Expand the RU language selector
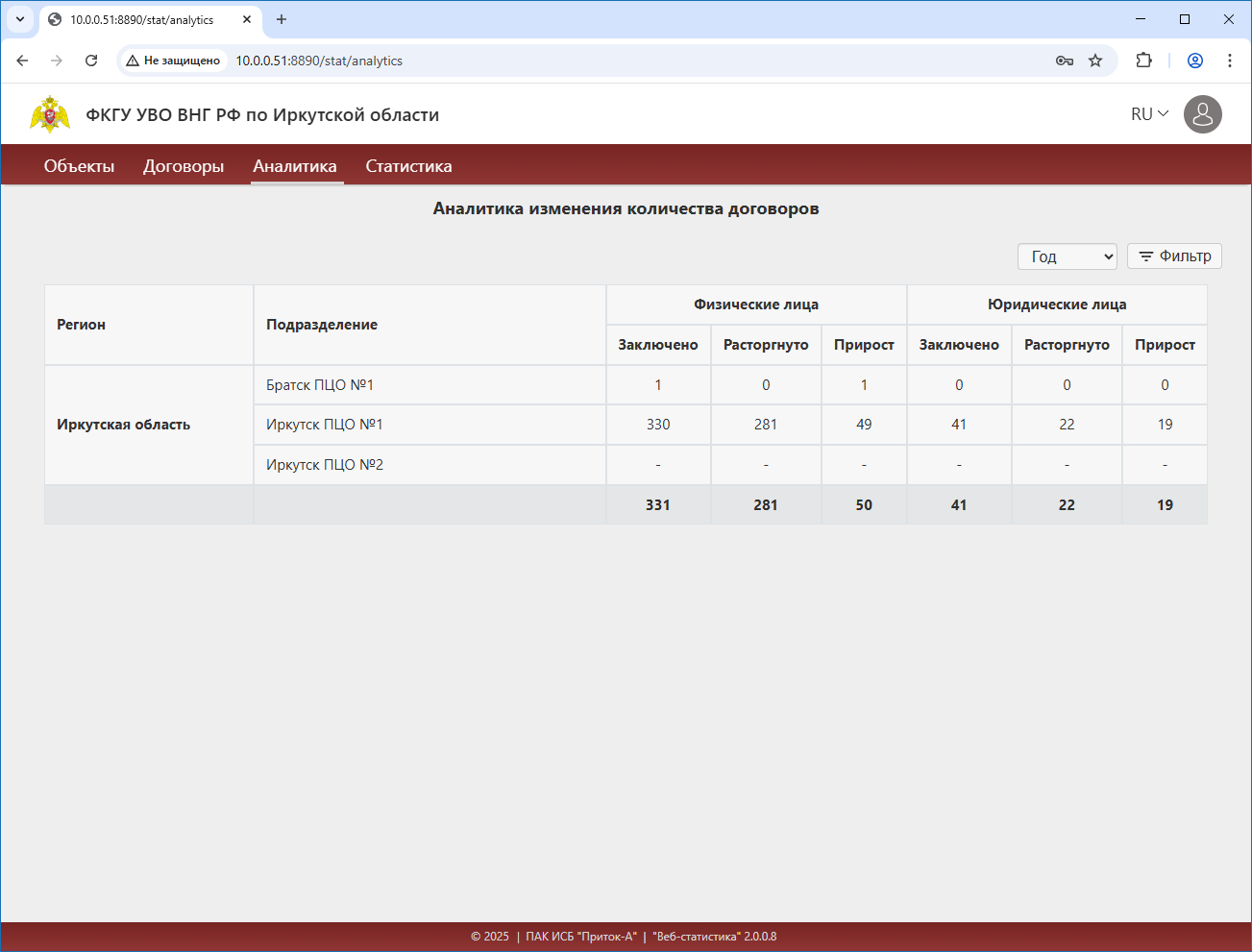This screenshot has height=952, width=1252. [x=1149, y=114]
